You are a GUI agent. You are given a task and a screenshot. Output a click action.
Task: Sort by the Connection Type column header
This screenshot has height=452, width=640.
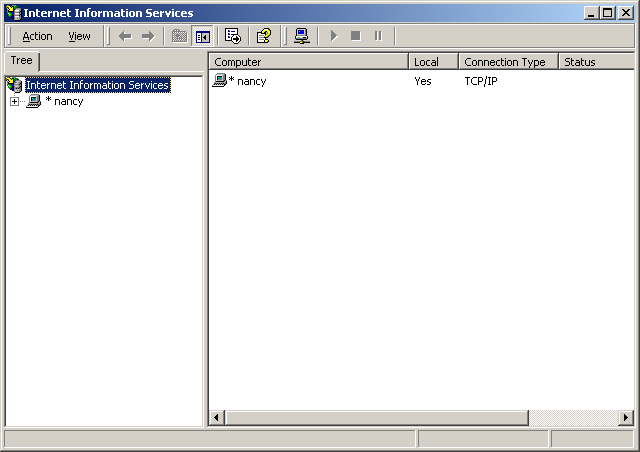[506, 62]
